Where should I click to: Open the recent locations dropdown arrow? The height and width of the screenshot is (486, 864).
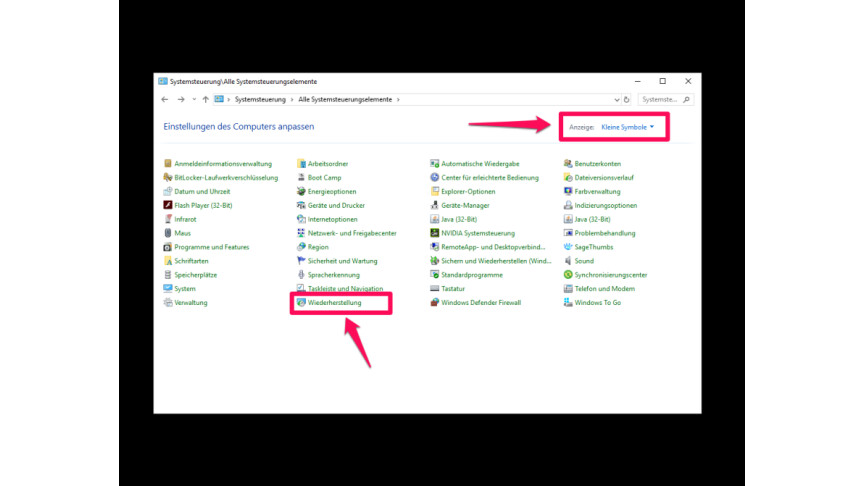click(194, 100)
